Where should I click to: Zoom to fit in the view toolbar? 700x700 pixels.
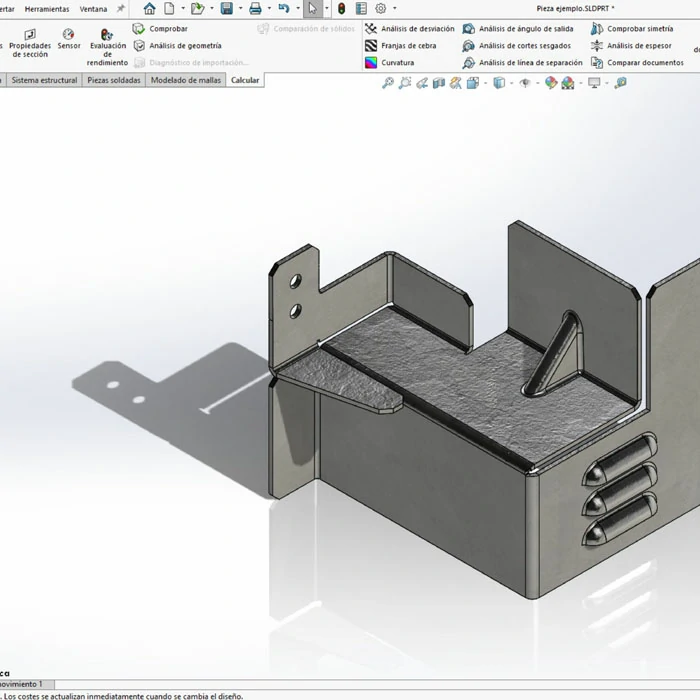click(x=388, y=83)
